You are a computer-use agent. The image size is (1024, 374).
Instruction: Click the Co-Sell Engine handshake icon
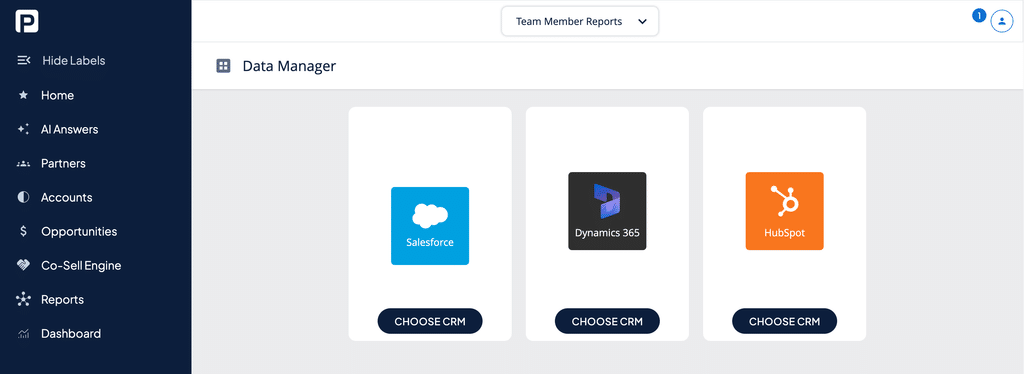tap(24, 266)
